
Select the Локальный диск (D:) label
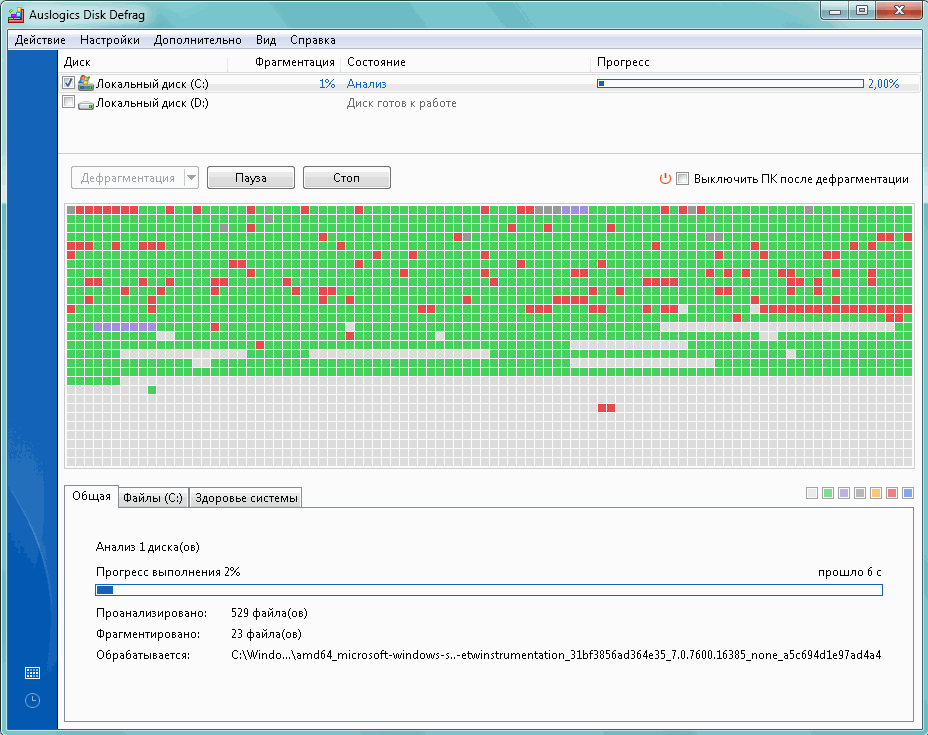click(152, 103)
